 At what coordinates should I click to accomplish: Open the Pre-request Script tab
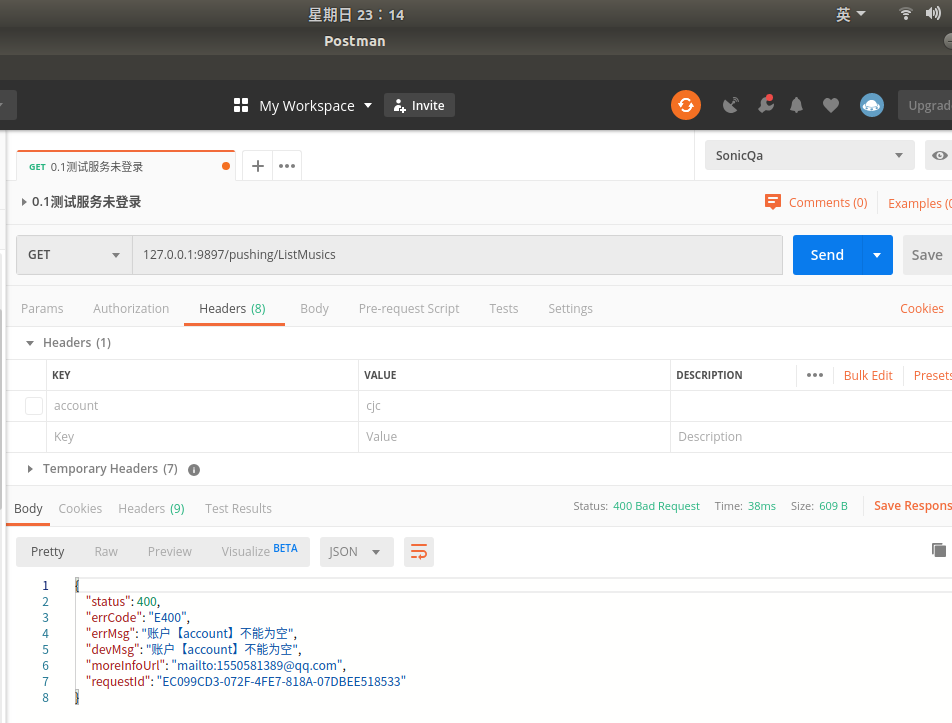coord(409,308)
